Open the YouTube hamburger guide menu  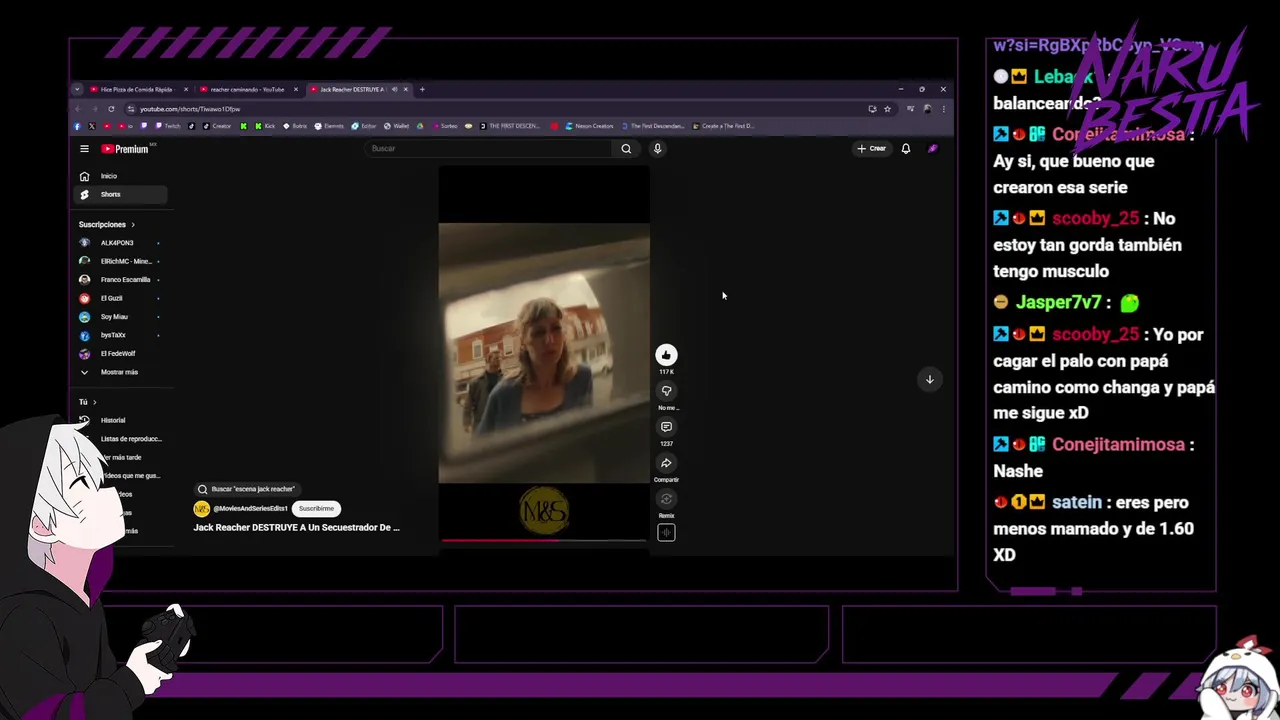point(84,148)
